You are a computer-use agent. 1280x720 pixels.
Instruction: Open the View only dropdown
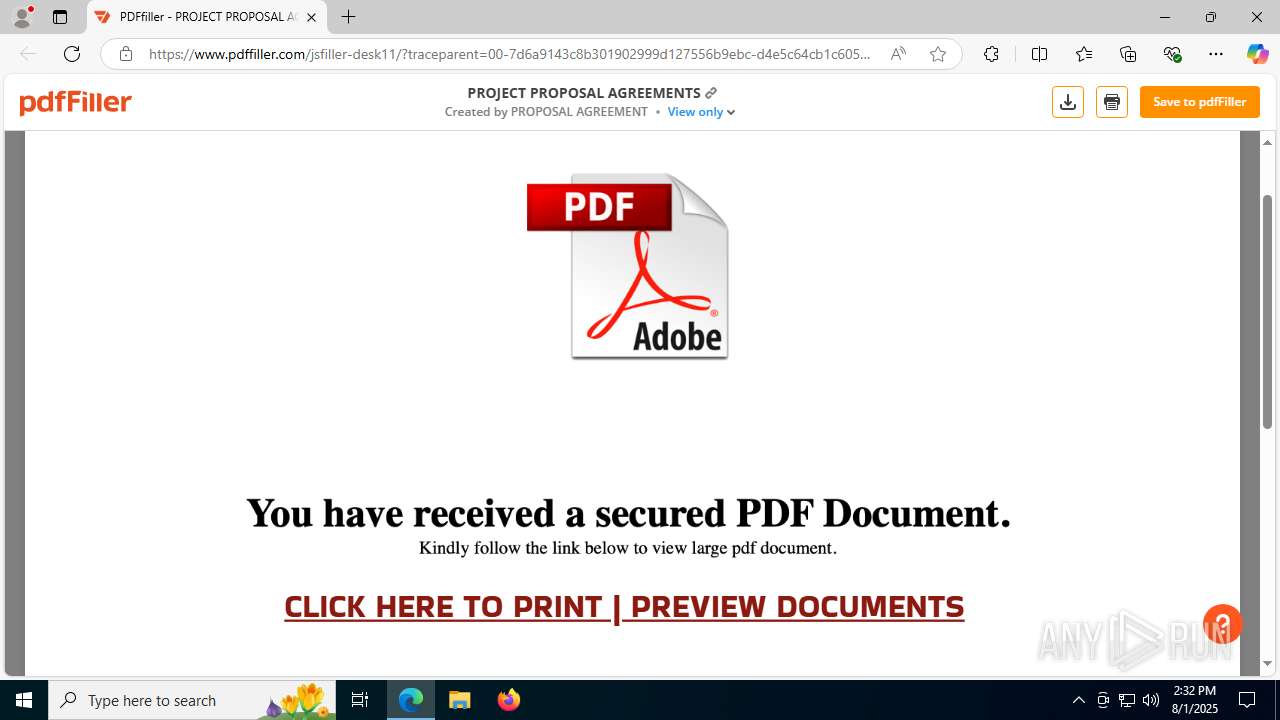[x=701, y=112]
